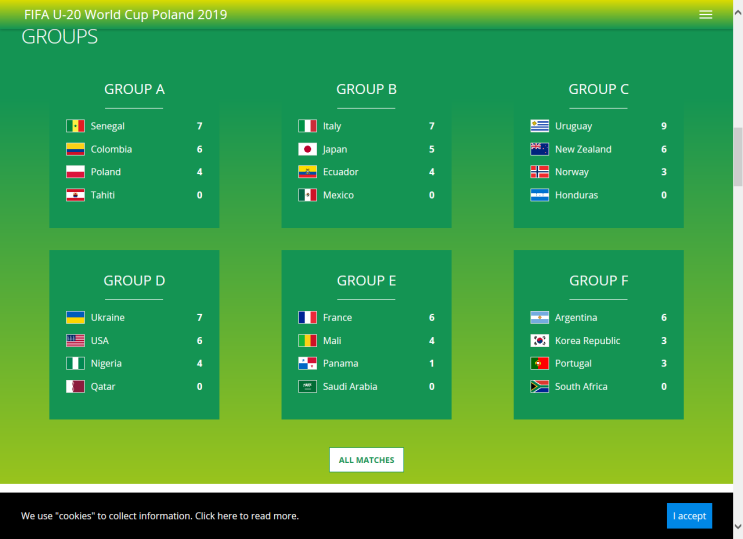Click the France flag icon
The image size is (743, 539).
pyautogui.click(x=308, y=318)
